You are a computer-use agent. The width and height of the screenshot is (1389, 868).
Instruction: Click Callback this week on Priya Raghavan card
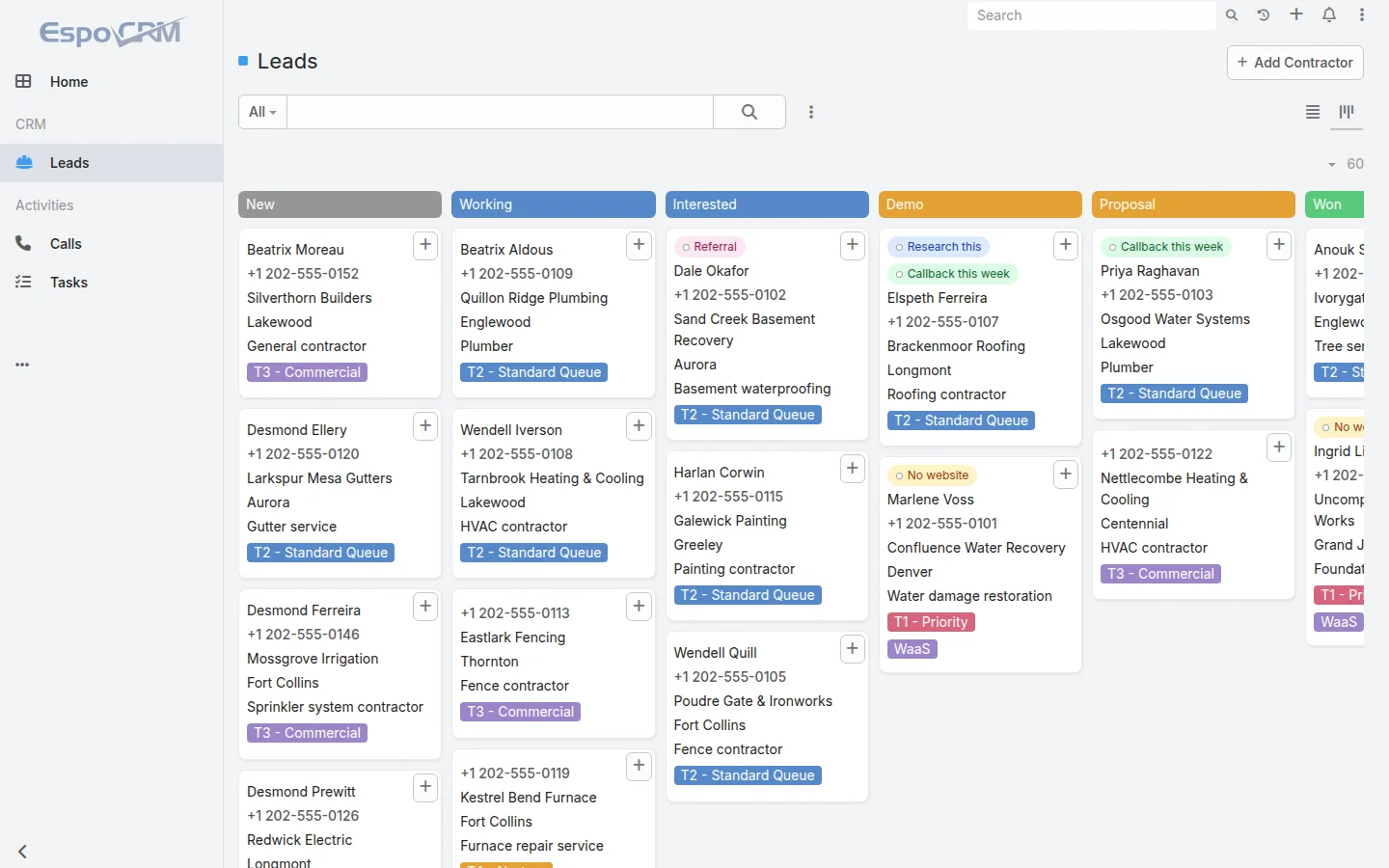pos(1165,247)
